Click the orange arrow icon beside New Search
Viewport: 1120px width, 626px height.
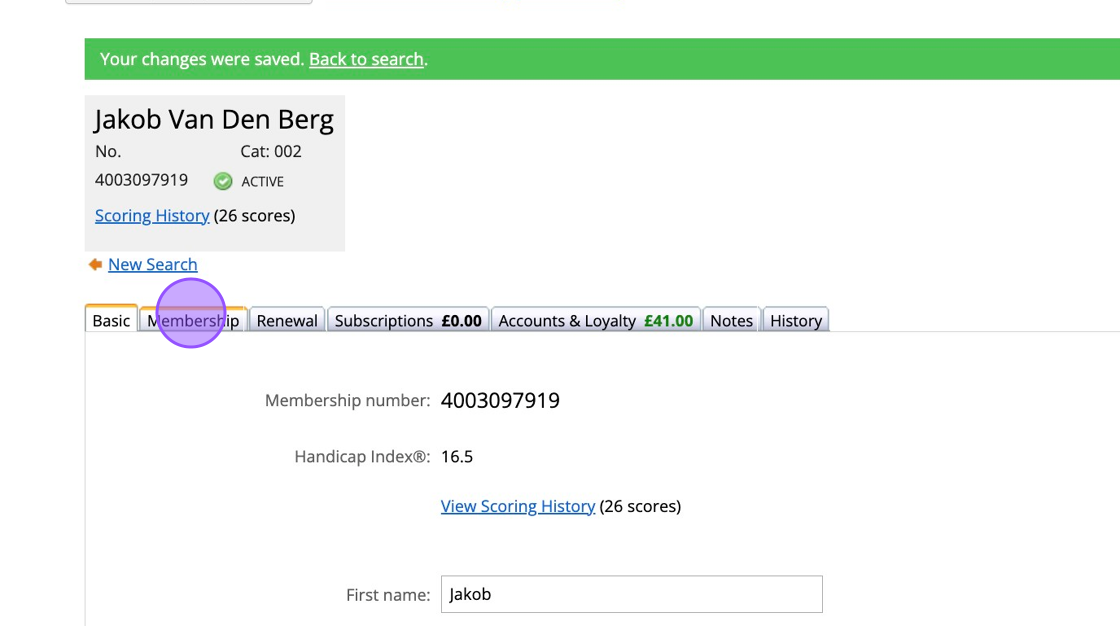[x=95, y=265]
